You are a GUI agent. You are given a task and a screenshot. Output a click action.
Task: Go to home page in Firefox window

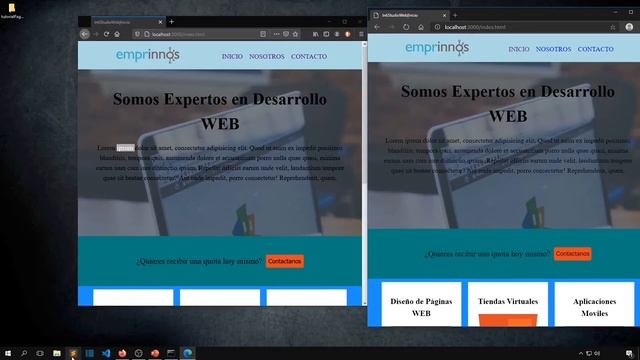click(x=117, y=34)
